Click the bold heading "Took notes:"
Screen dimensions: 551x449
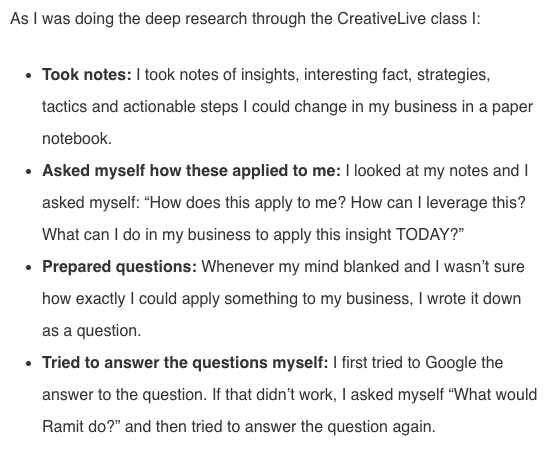click(87, 75)
